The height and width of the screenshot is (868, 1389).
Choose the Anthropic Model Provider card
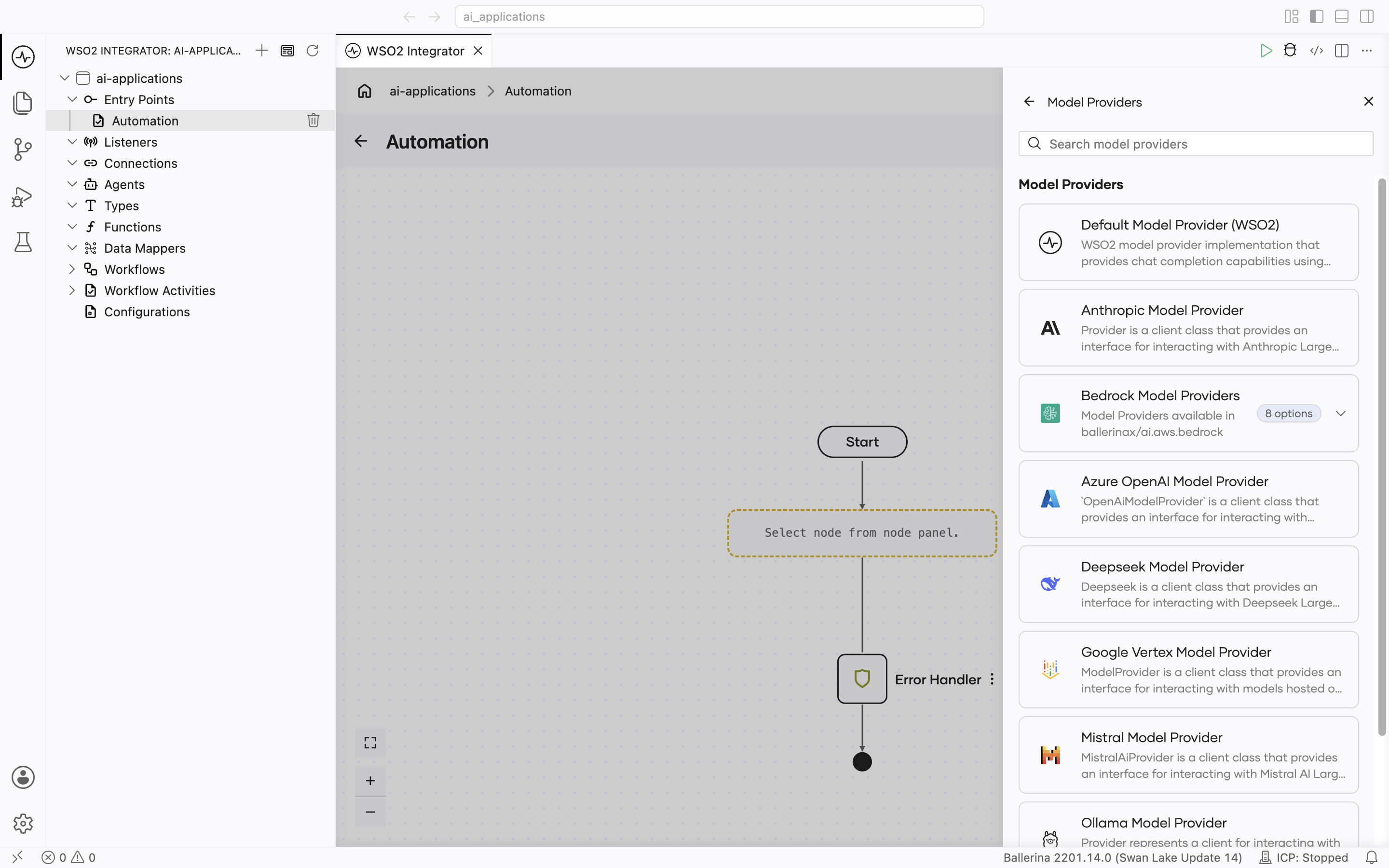point(1188,328)
